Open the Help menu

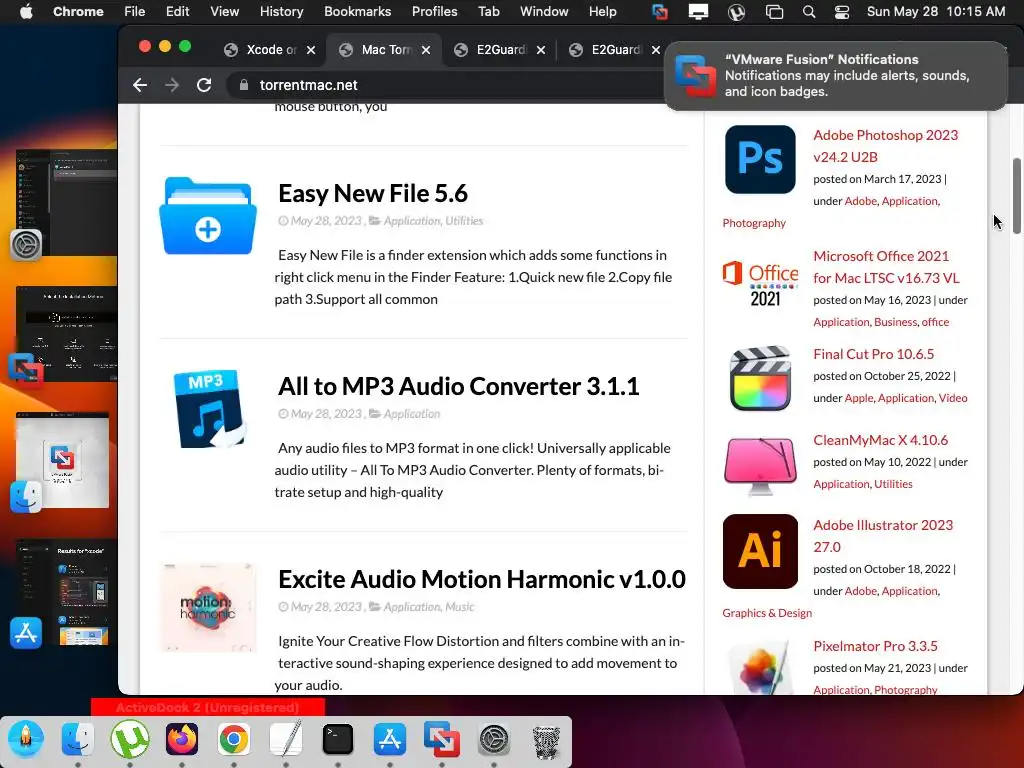coord(602,11)
